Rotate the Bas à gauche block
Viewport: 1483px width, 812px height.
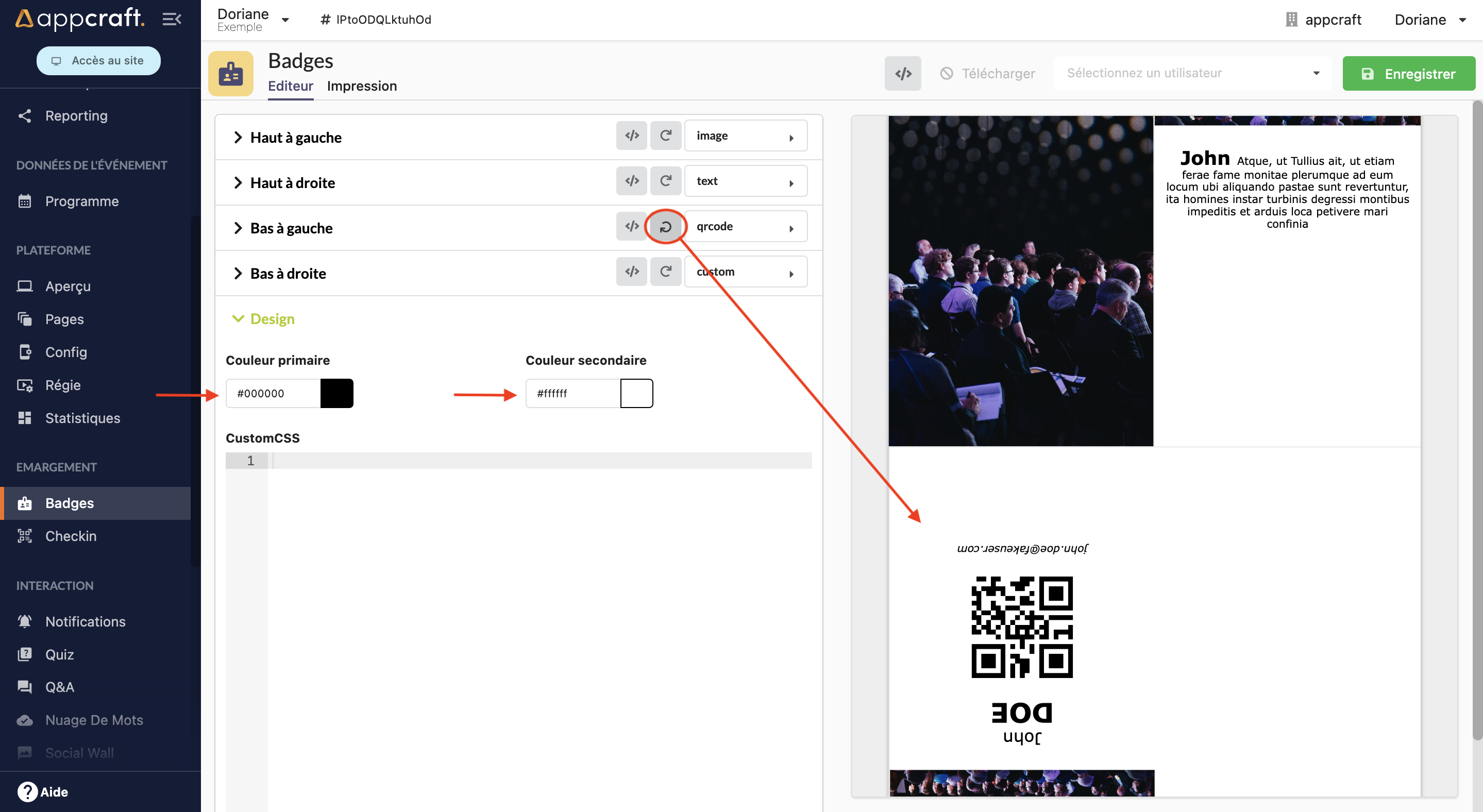(x=666, y=227)
